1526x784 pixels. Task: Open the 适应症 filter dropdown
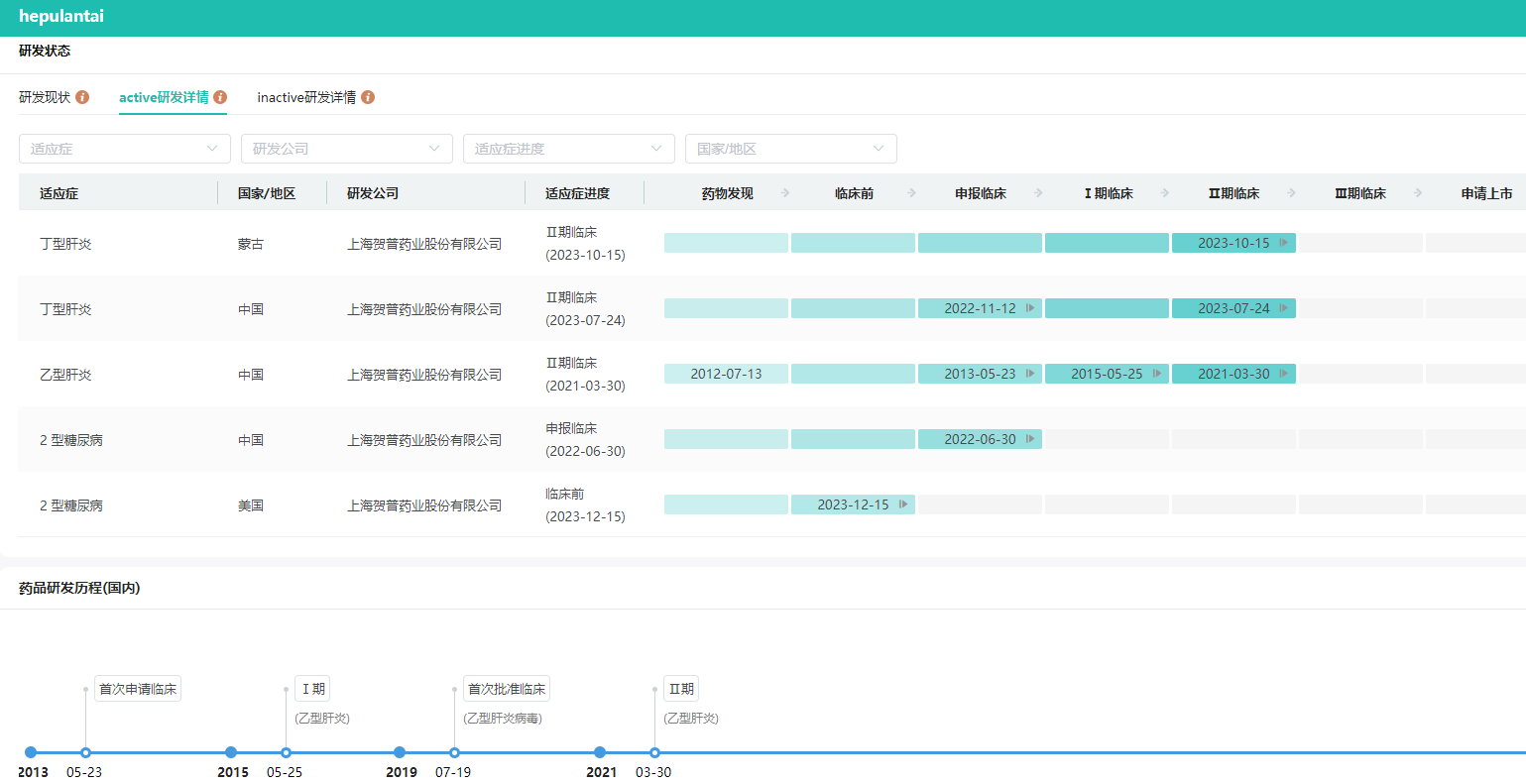124,149
